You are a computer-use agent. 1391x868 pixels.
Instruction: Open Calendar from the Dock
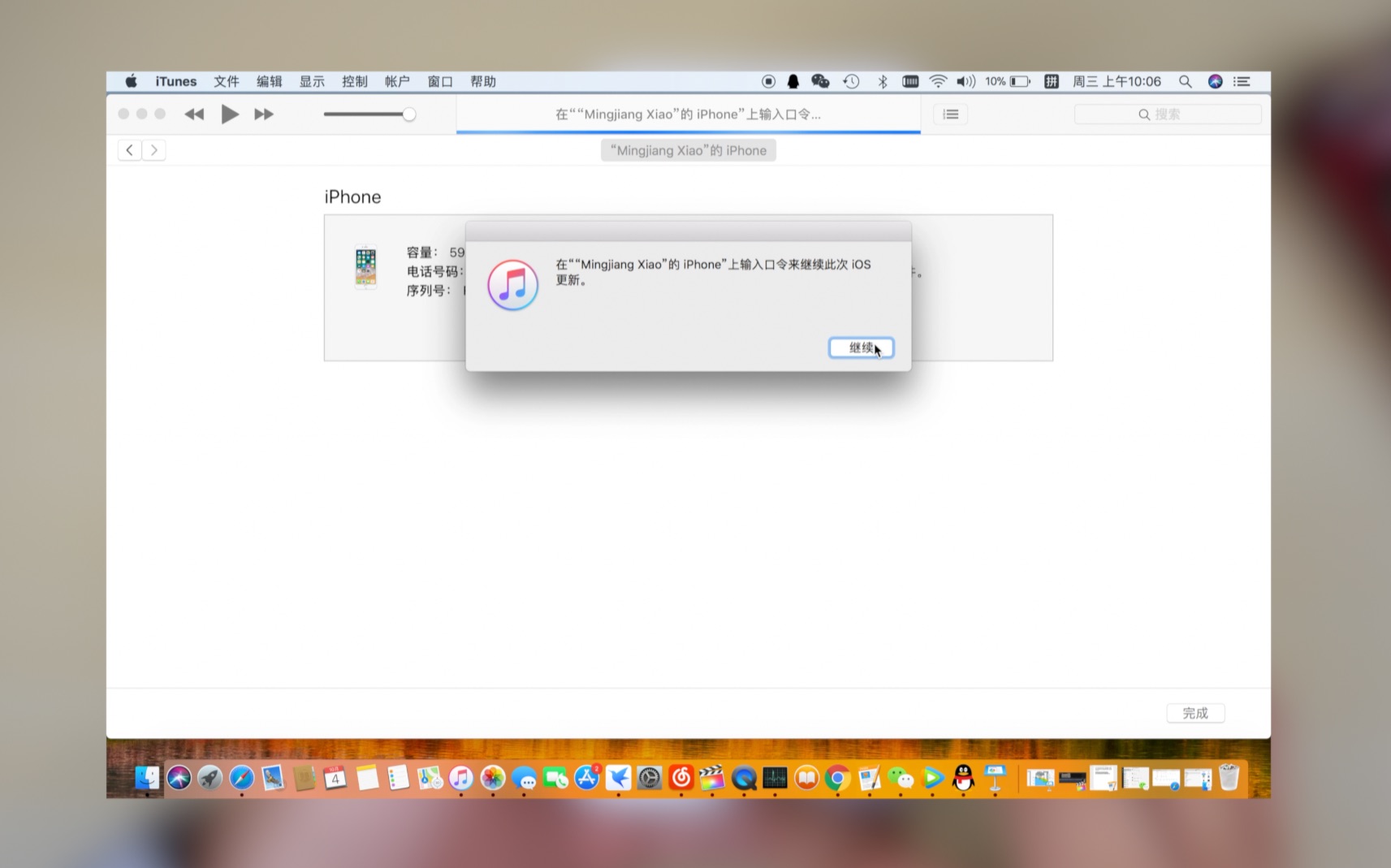[x=335, y=778]
